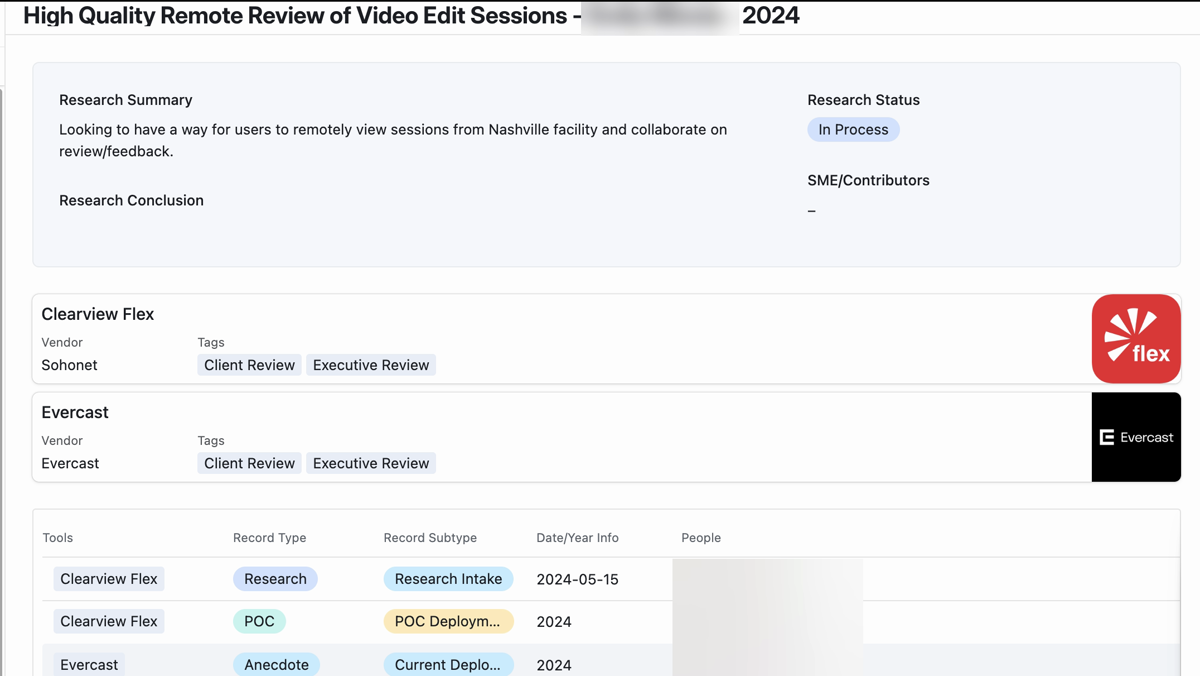Click the Executive Review tag under Evercast
Screen dimensions: 1200x676
tap(371, 463)
